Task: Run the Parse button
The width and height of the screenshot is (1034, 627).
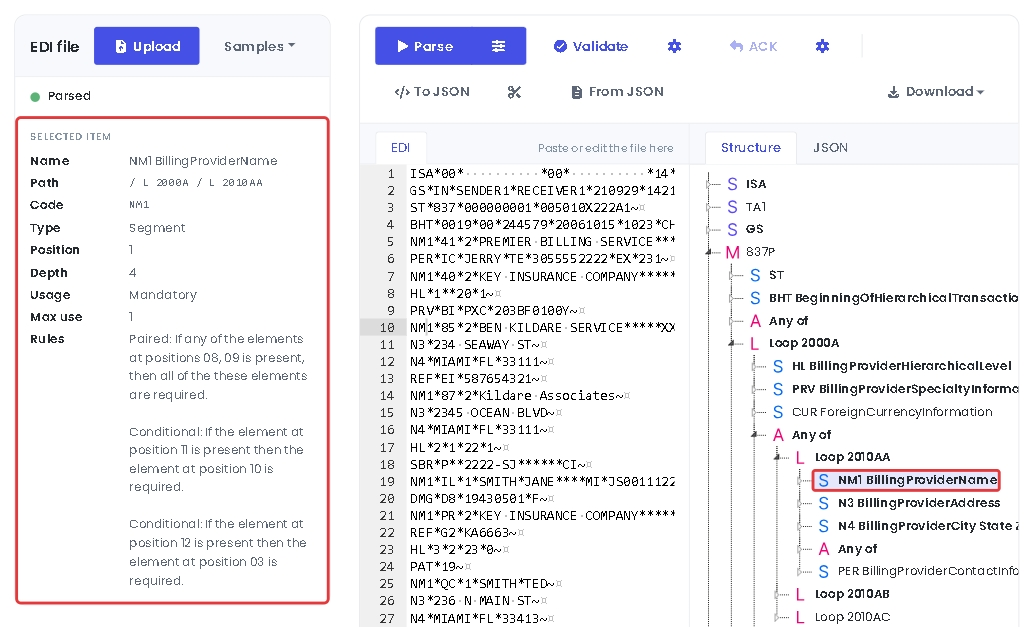Action: pyautogui.click(x=424, y=46)
